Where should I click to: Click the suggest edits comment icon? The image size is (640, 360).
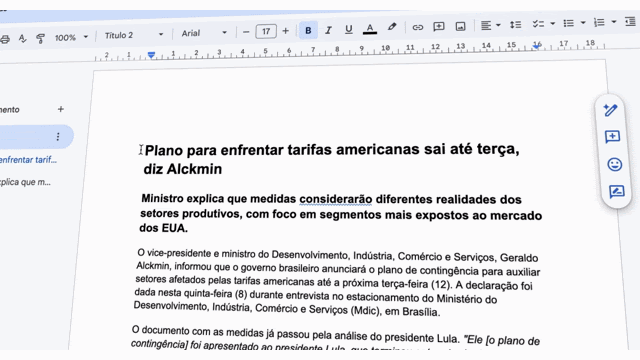tap(616, 191)
